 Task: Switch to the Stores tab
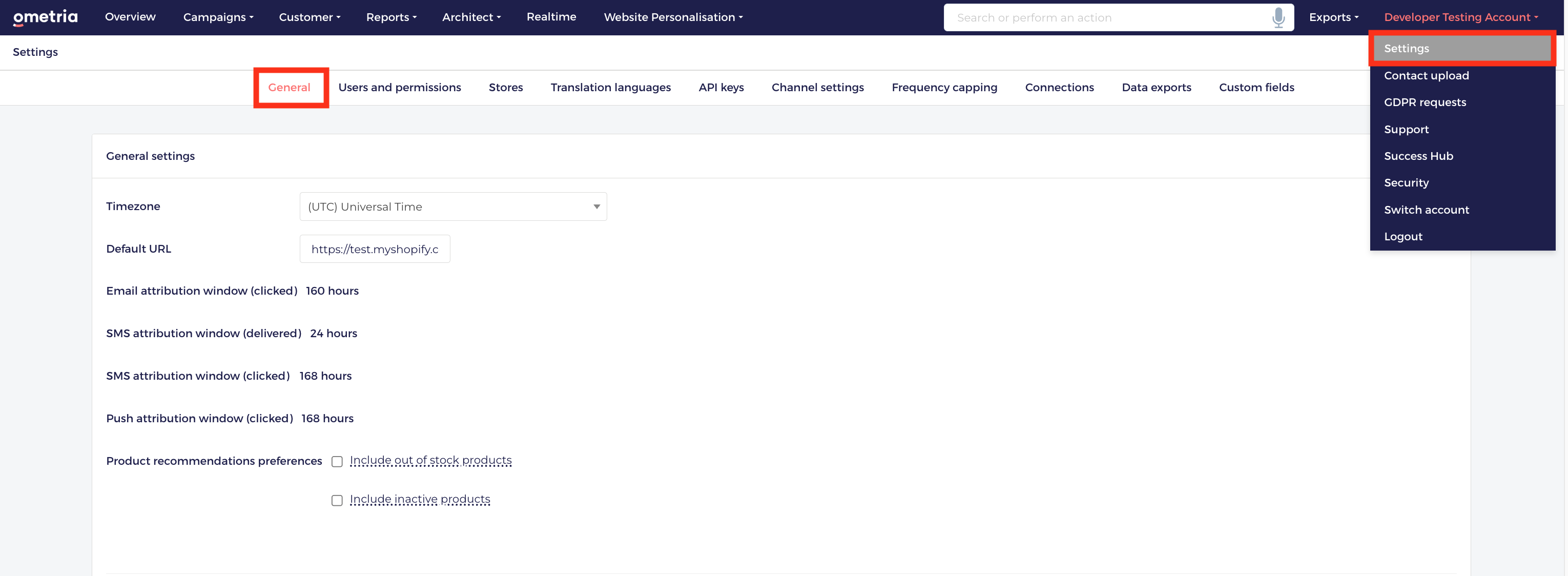pyautogui.click(x=506, y=88)
